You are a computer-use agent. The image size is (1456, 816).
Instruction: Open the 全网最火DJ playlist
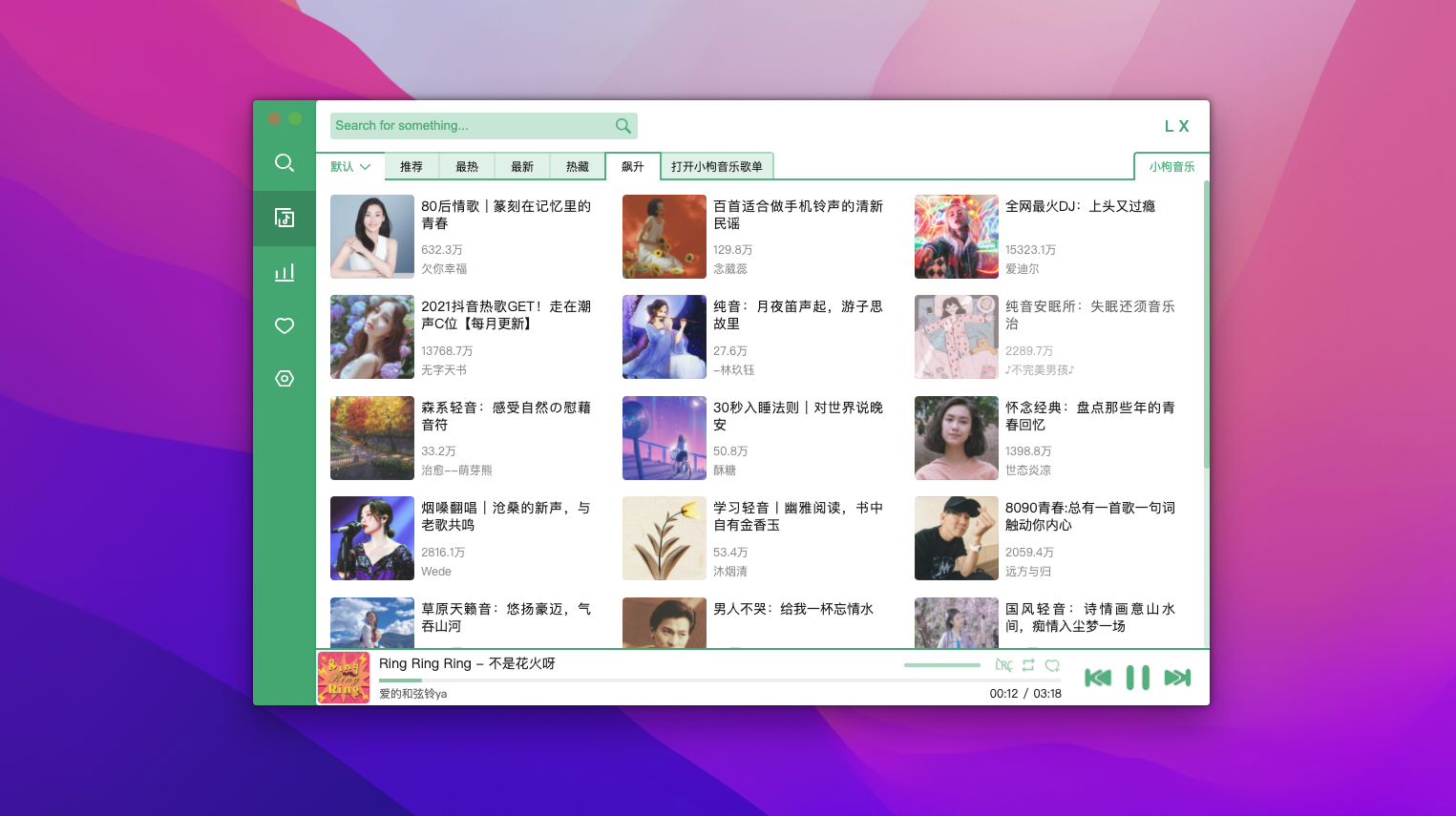tap(1080, 206)
